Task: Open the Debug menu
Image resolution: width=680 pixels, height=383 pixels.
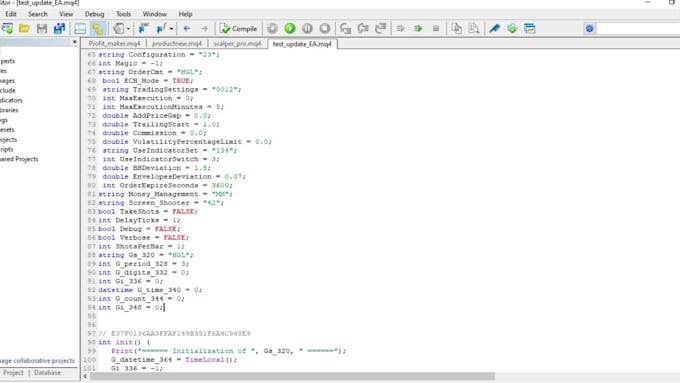Action: click(94, 14)
